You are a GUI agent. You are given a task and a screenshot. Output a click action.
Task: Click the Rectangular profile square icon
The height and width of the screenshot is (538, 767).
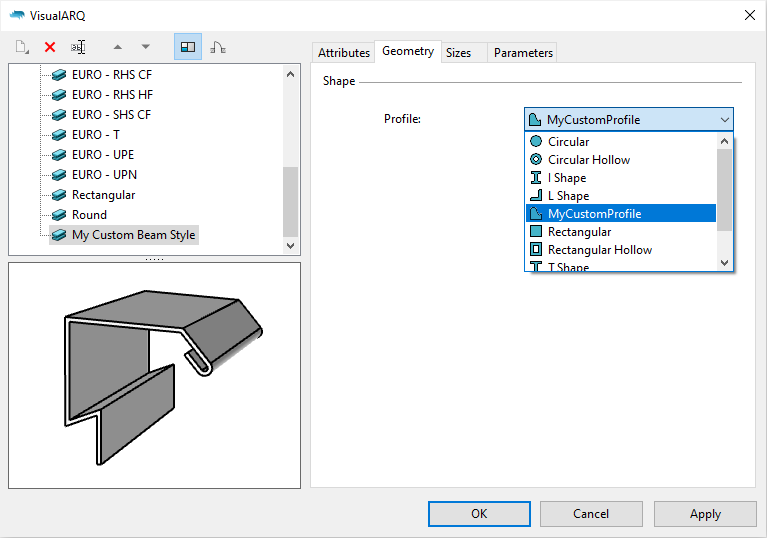tap(536, 231)
